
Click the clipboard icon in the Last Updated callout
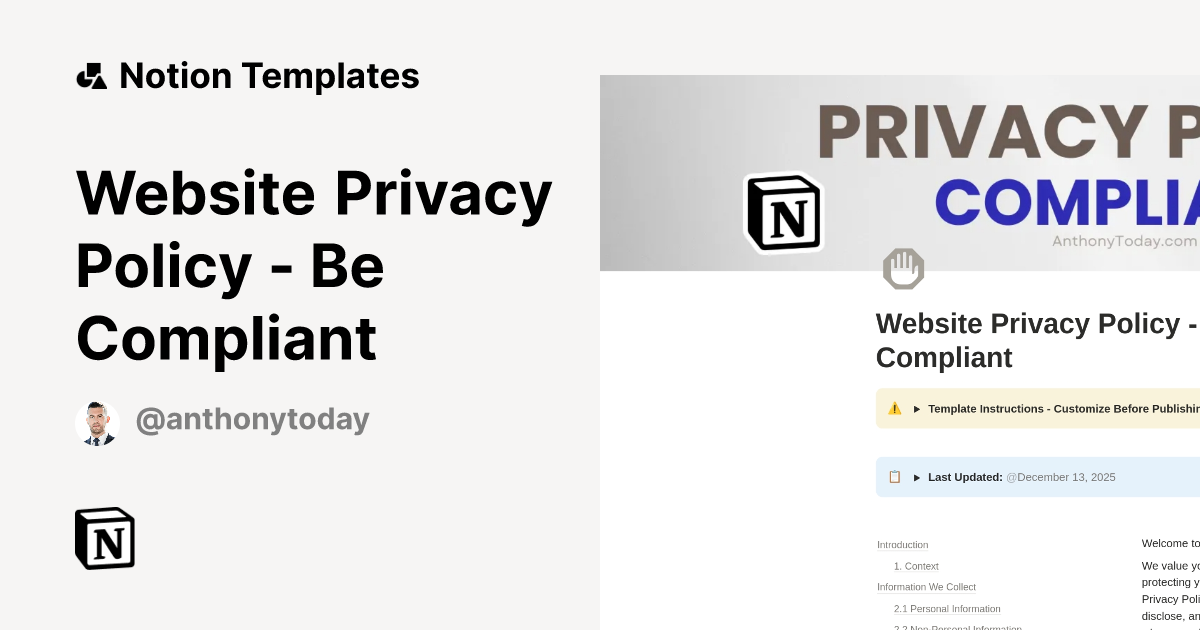pos(894,477)
